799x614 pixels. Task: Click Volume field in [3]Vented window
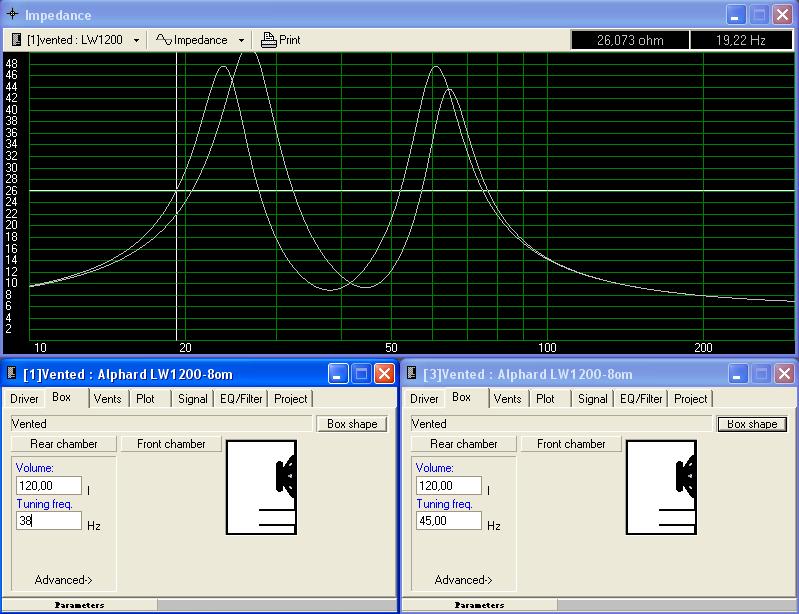click(448, 486)
